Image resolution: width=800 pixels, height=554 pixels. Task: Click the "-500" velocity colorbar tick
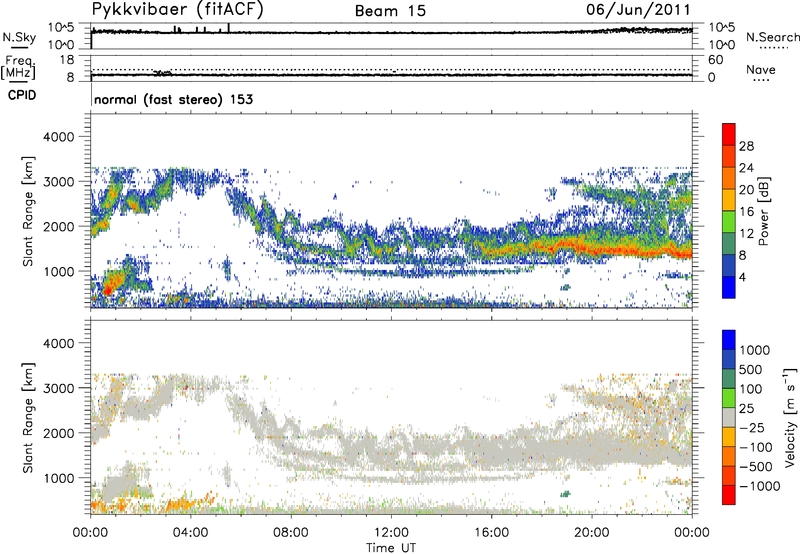coord(757,466)
